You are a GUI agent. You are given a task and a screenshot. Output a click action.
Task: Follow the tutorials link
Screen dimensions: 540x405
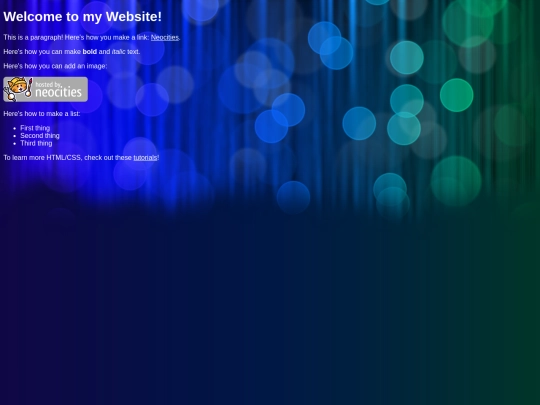(x=145, y=157)
